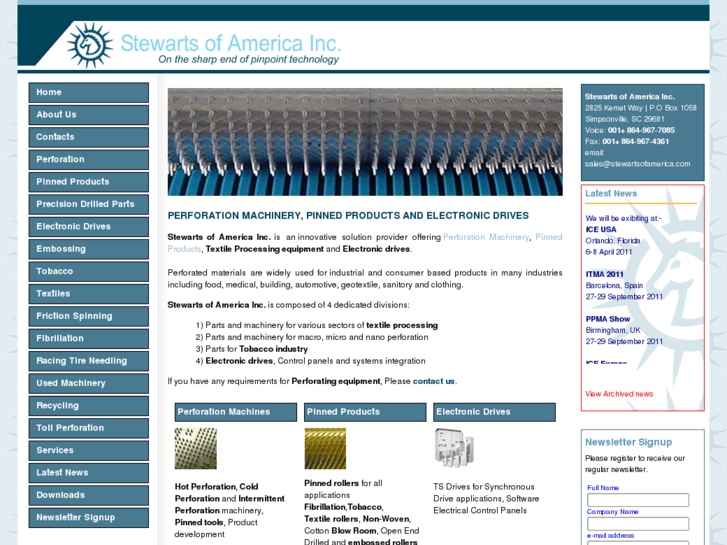Click the Latest News panel heading
The height and width of the screenshot is (545, 727).
(x=611, y=193)
